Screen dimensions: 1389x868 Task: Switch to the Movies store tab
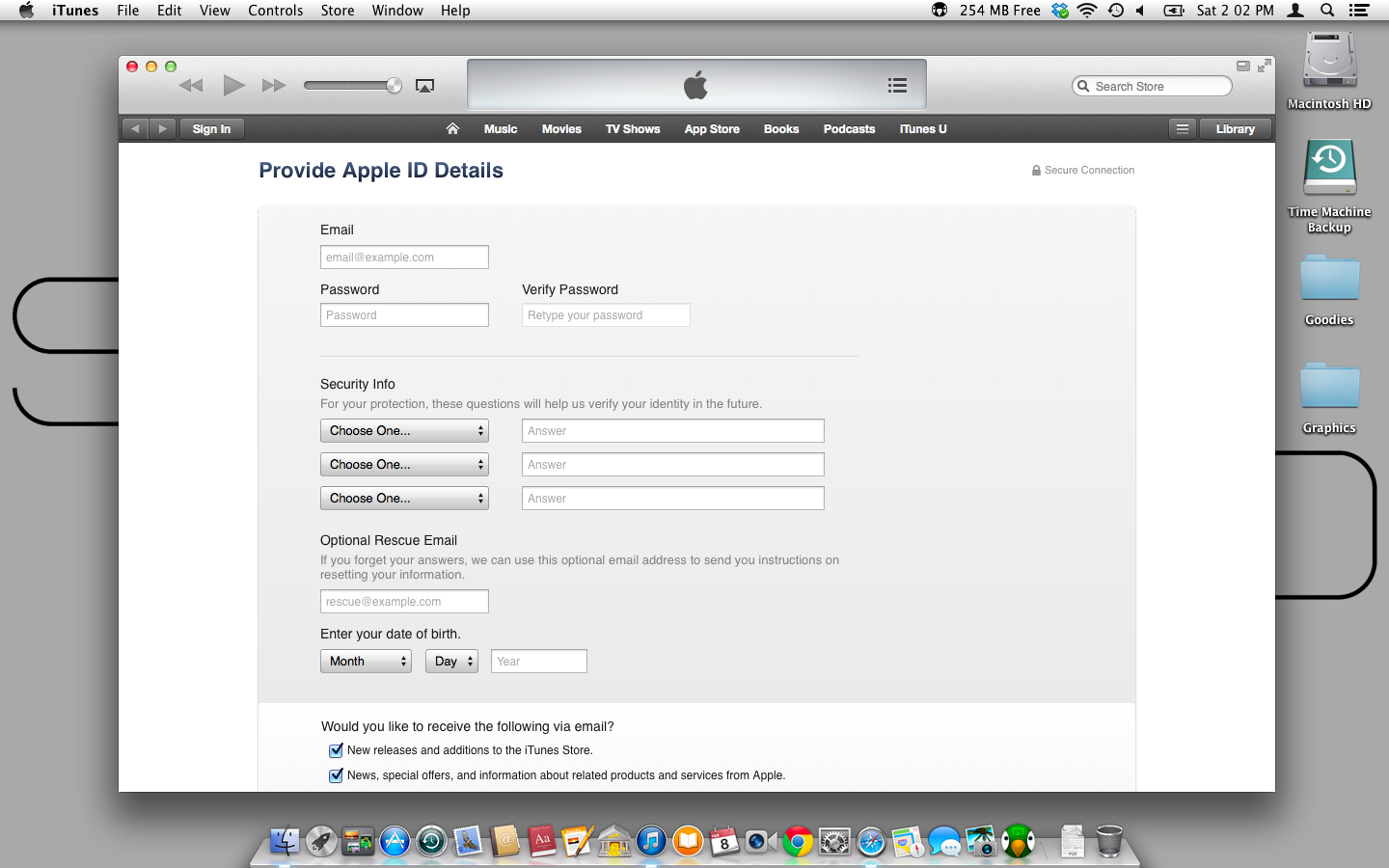561,129
